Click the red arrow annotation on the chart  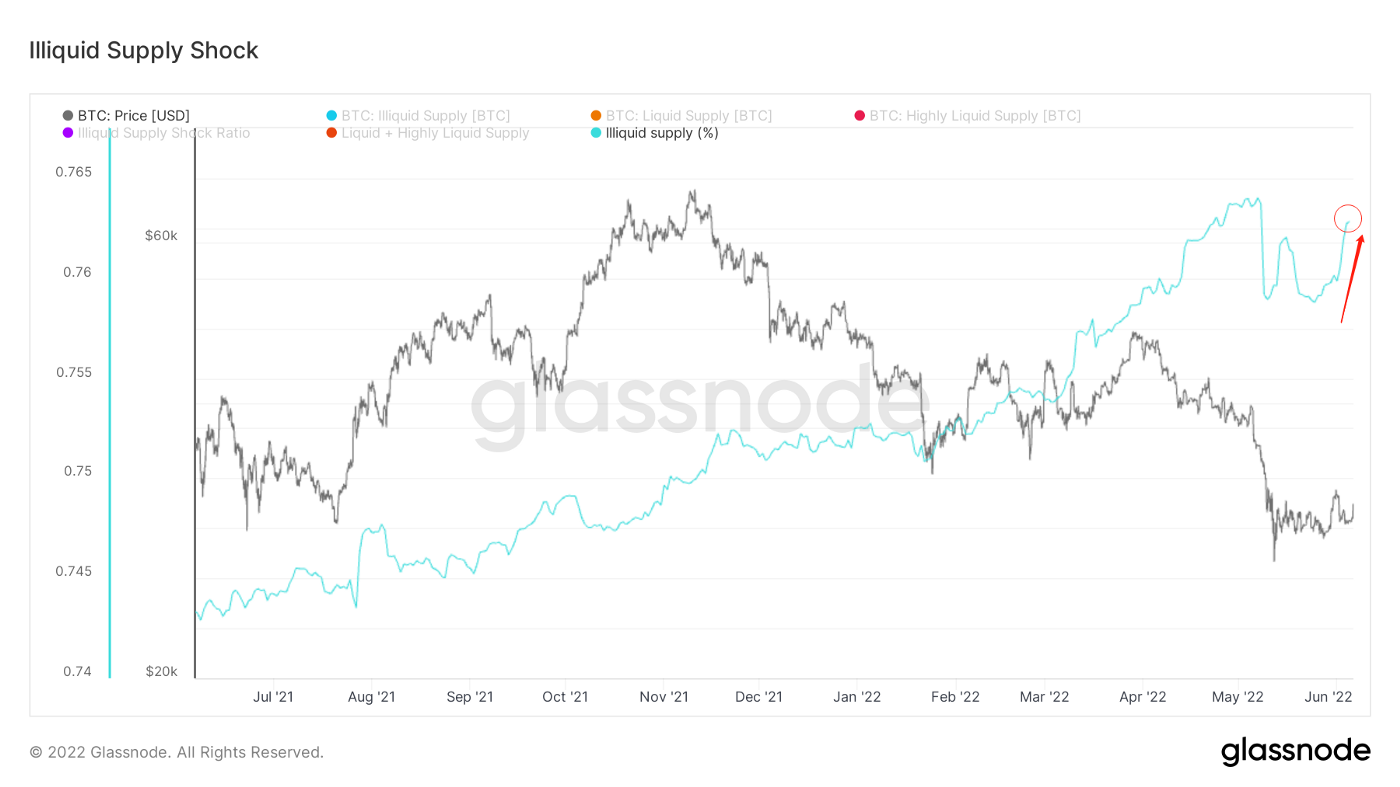[1352, 278]
